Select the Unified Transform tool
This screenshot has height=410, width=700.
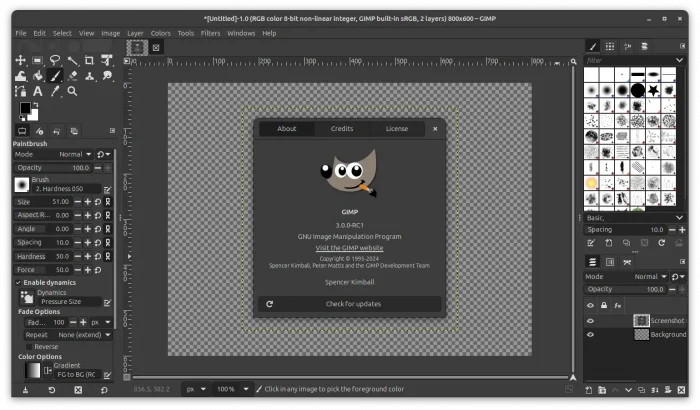pos(107,60)
